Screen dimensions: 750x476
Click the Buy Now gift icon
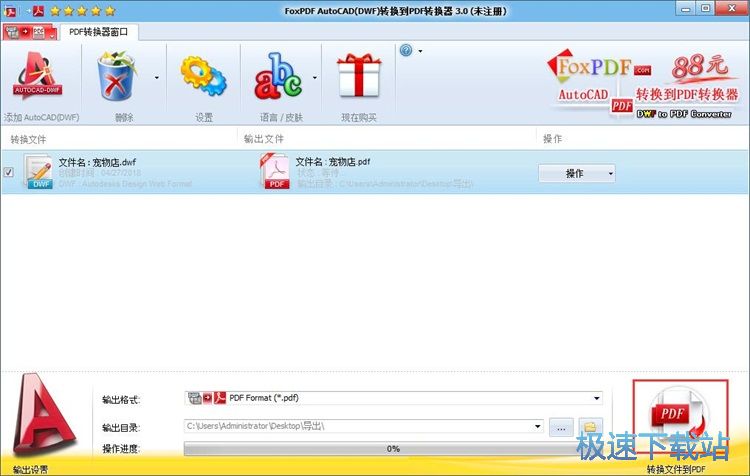359,76
